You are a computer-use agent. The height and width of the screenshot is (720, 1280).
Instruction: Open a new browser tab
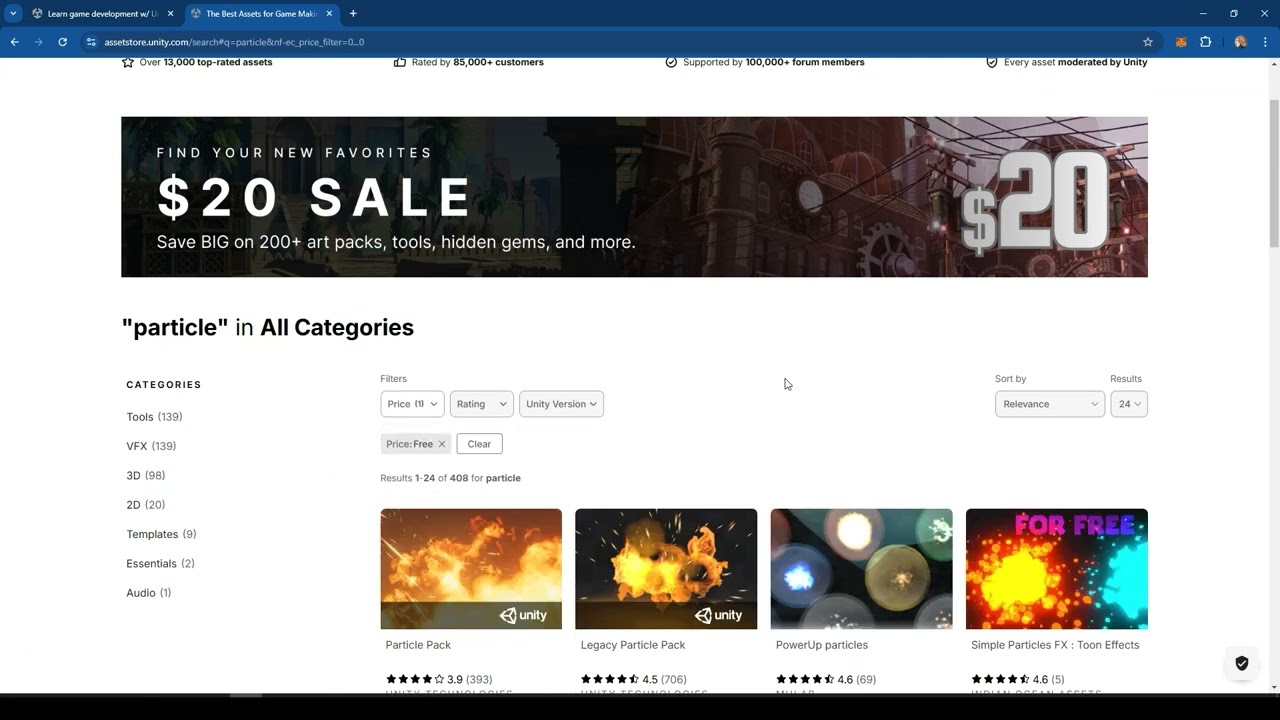[x=353, y=14]
